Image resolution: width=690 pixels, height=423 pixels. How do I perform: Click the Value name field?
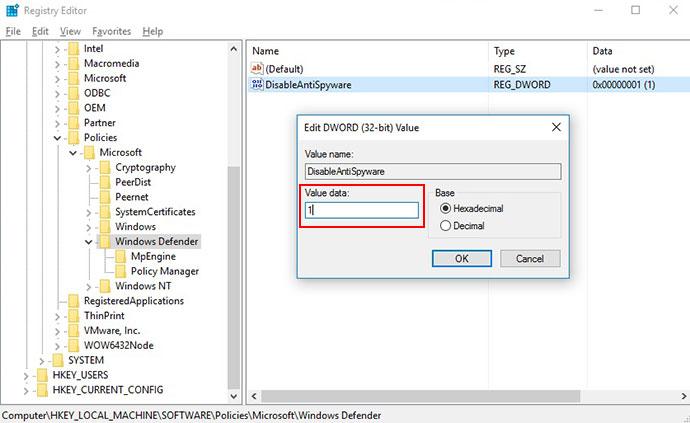point(433,171)
